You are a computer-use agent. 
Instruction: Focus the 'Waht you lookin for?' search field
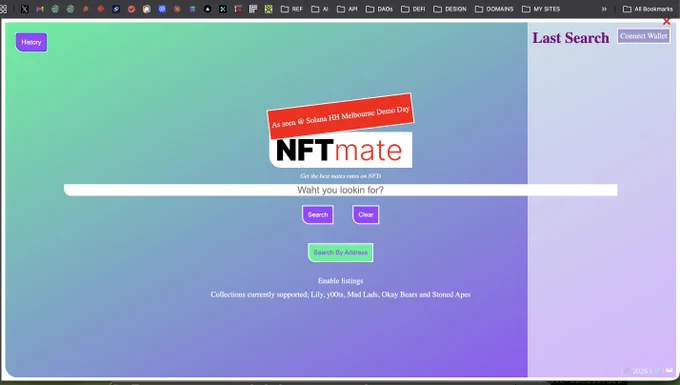tap(340, 190)
